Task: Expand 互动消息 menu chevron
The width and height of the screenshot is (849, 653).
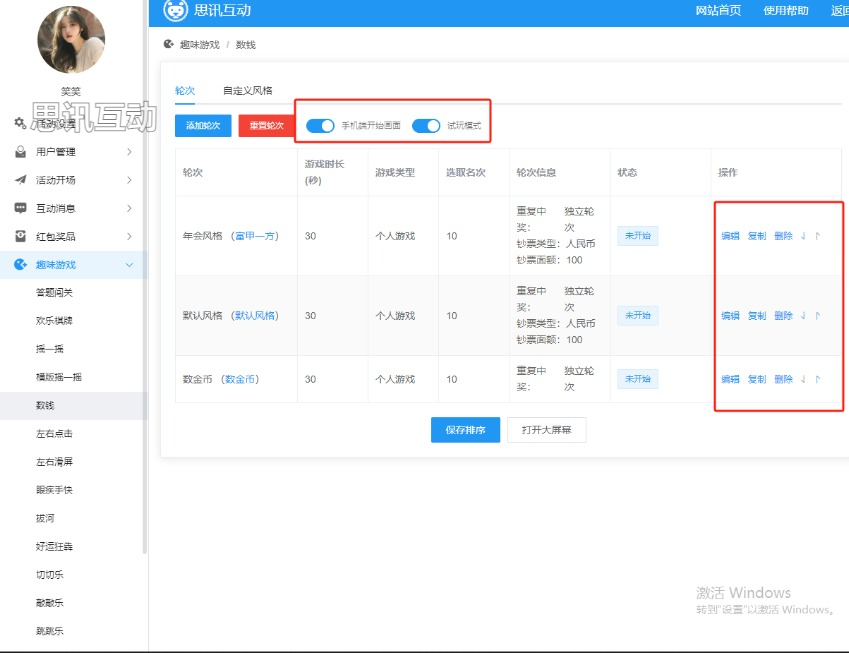Action: [129, 208]
